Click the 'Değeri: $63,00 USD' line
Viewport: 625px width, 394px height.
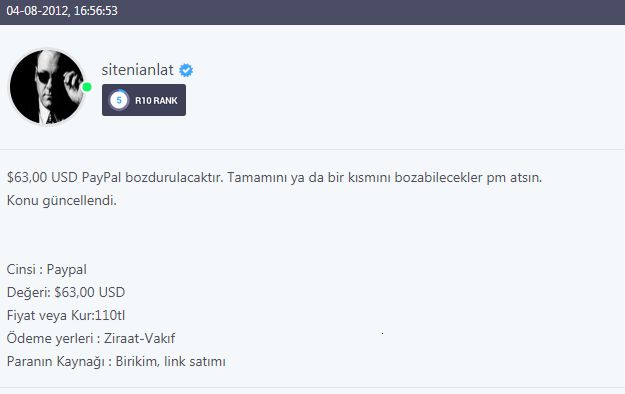pyautogui.click(x=66, y=292)
